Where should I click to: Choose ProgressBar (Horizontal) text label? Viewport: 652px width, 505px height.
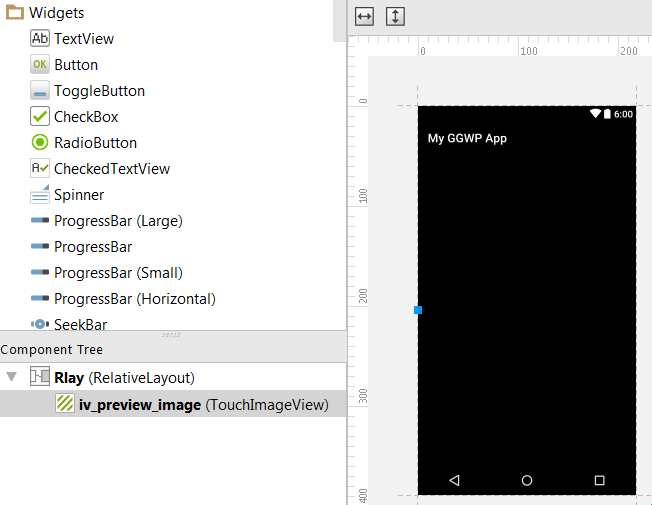(135, 299)
